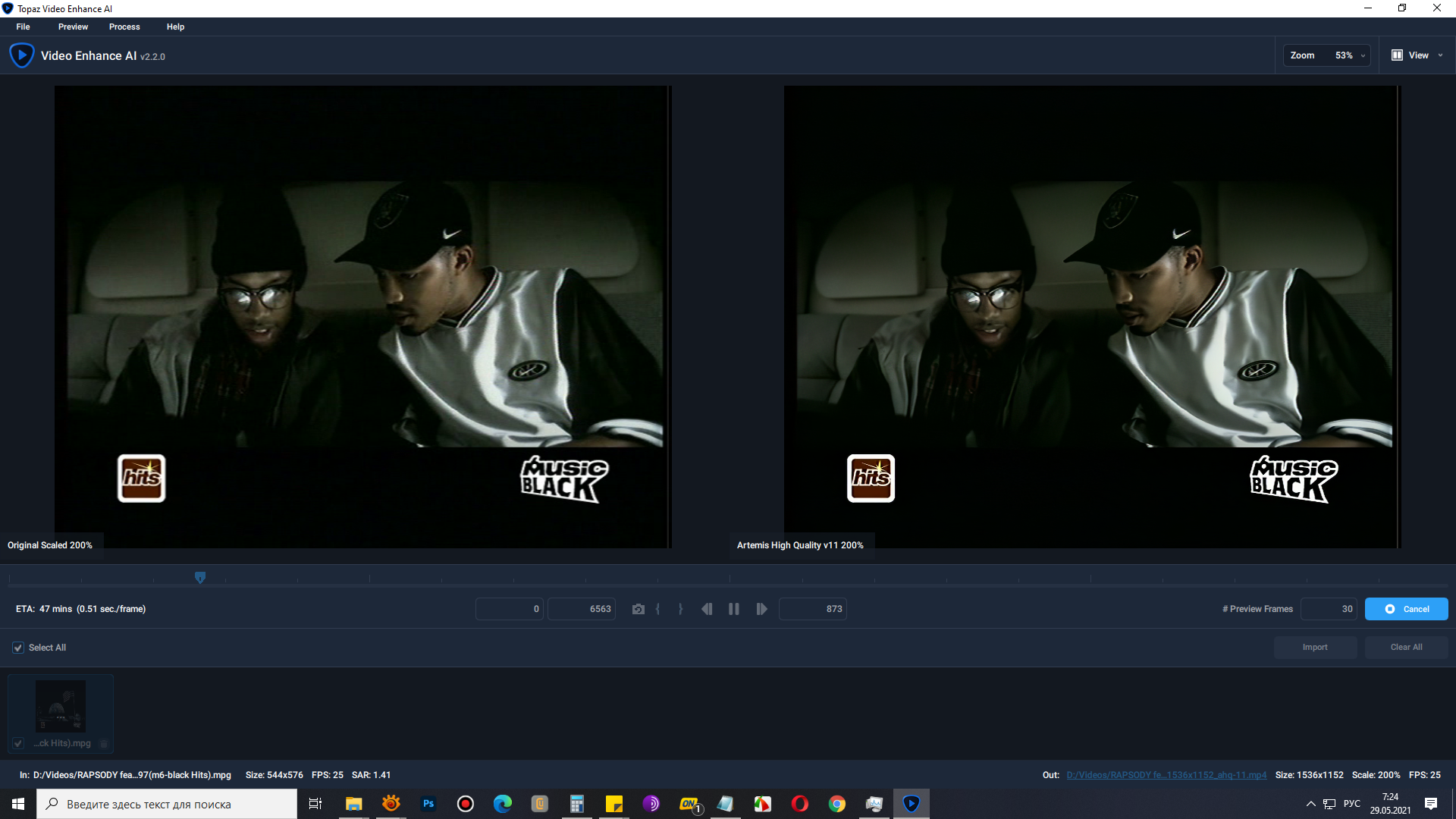The width and height of the screenshot is (1456, 819).
Task: Open the Windows notification center
Action: coord(1431,804)
